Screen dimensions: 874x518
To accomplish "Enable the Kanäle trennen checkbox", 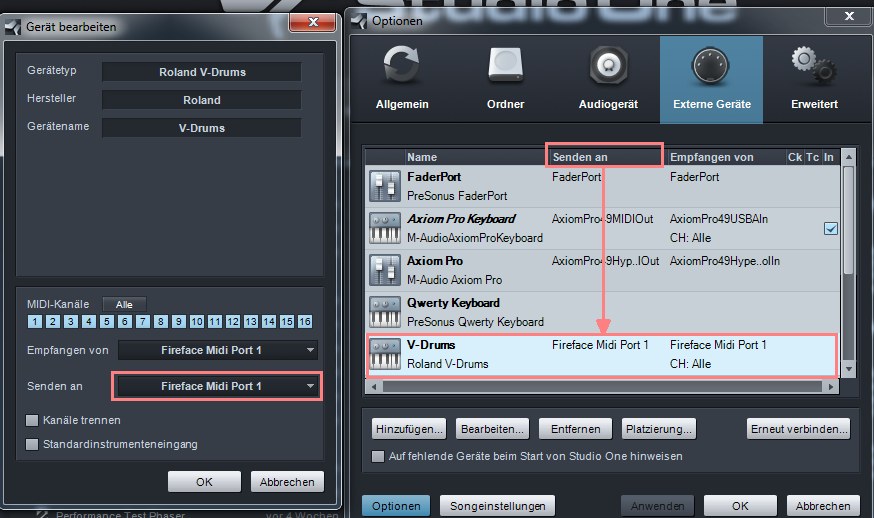I will [x=32, y=420].
